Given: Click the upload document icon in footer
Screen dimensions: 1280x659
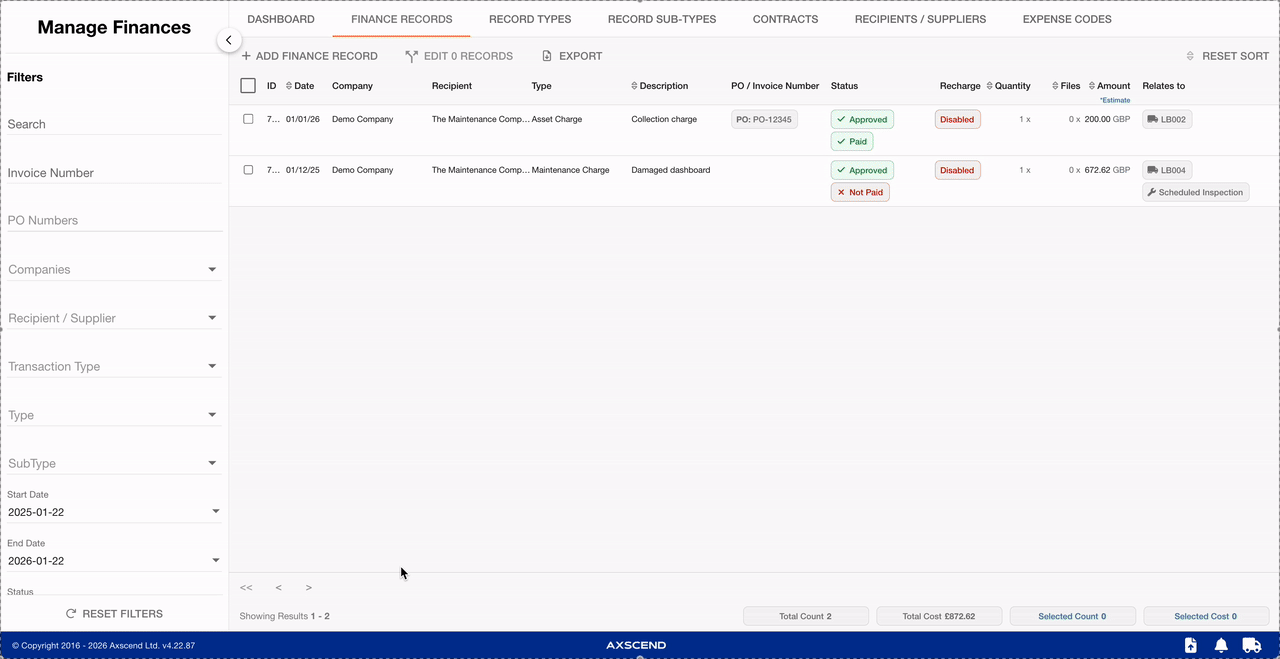Looking at the screenshot, I should click(x=1190, y=646).
